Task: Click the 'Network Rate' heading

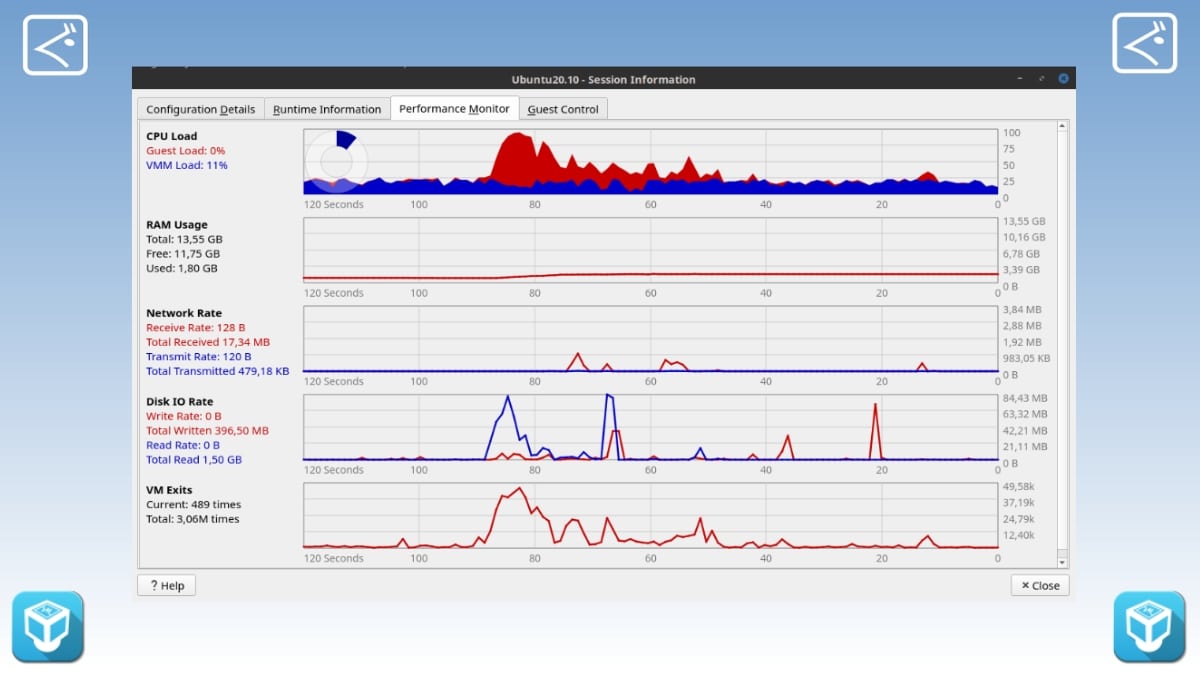Action: coord(184,313)
